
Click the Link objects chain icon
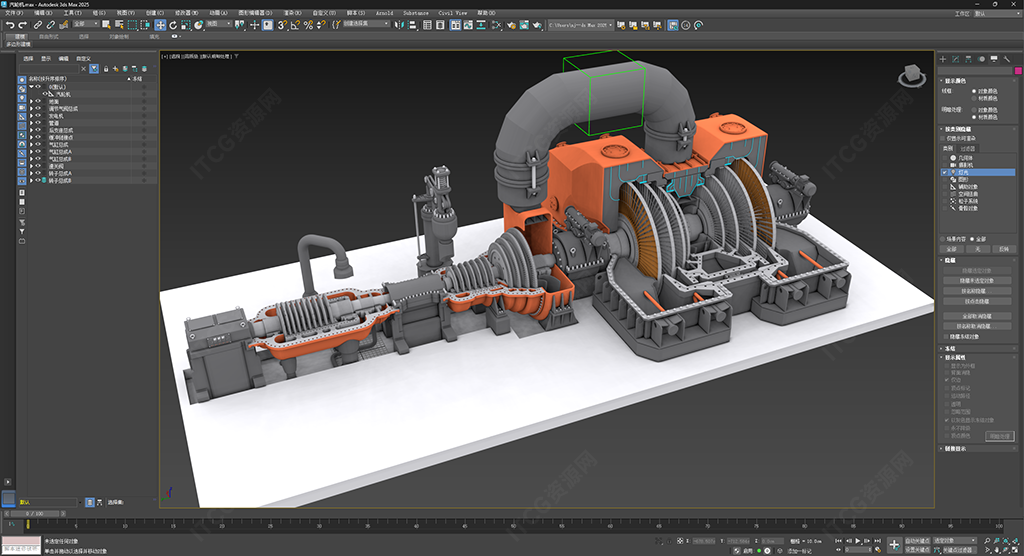coord(37,24)
